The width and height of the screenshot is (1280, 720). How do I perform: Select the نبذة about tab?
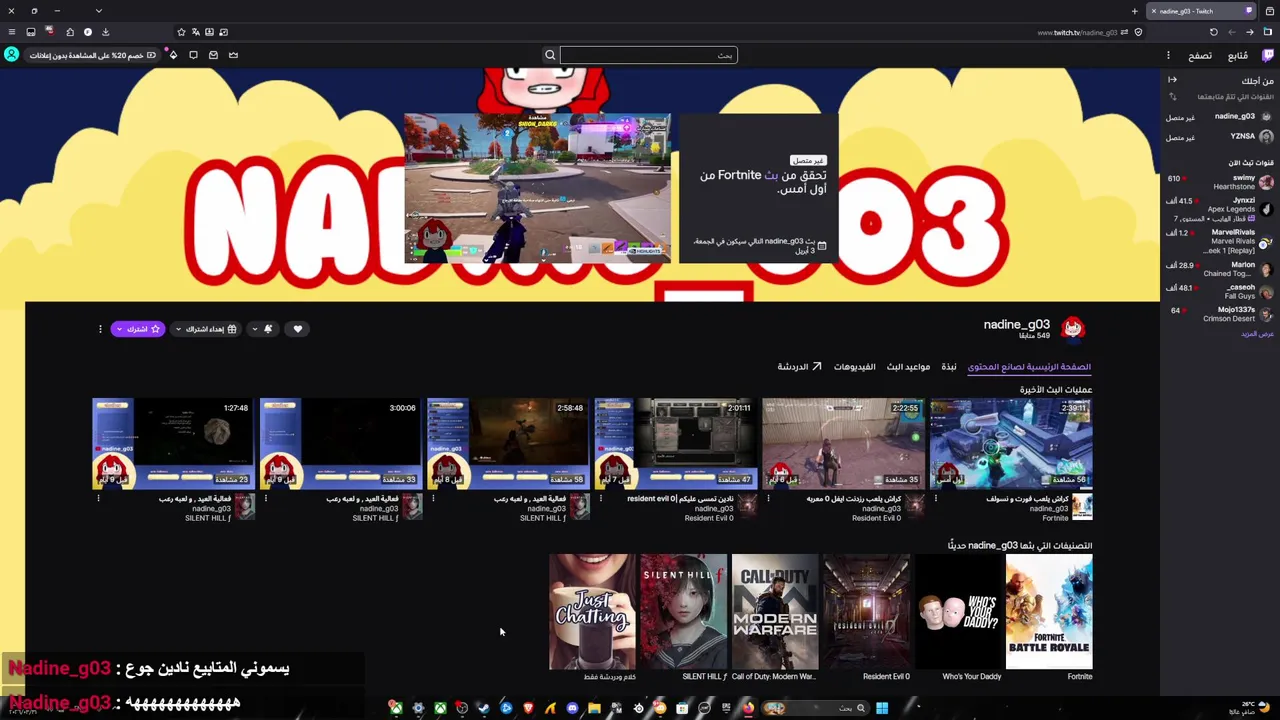pos(949,367)
